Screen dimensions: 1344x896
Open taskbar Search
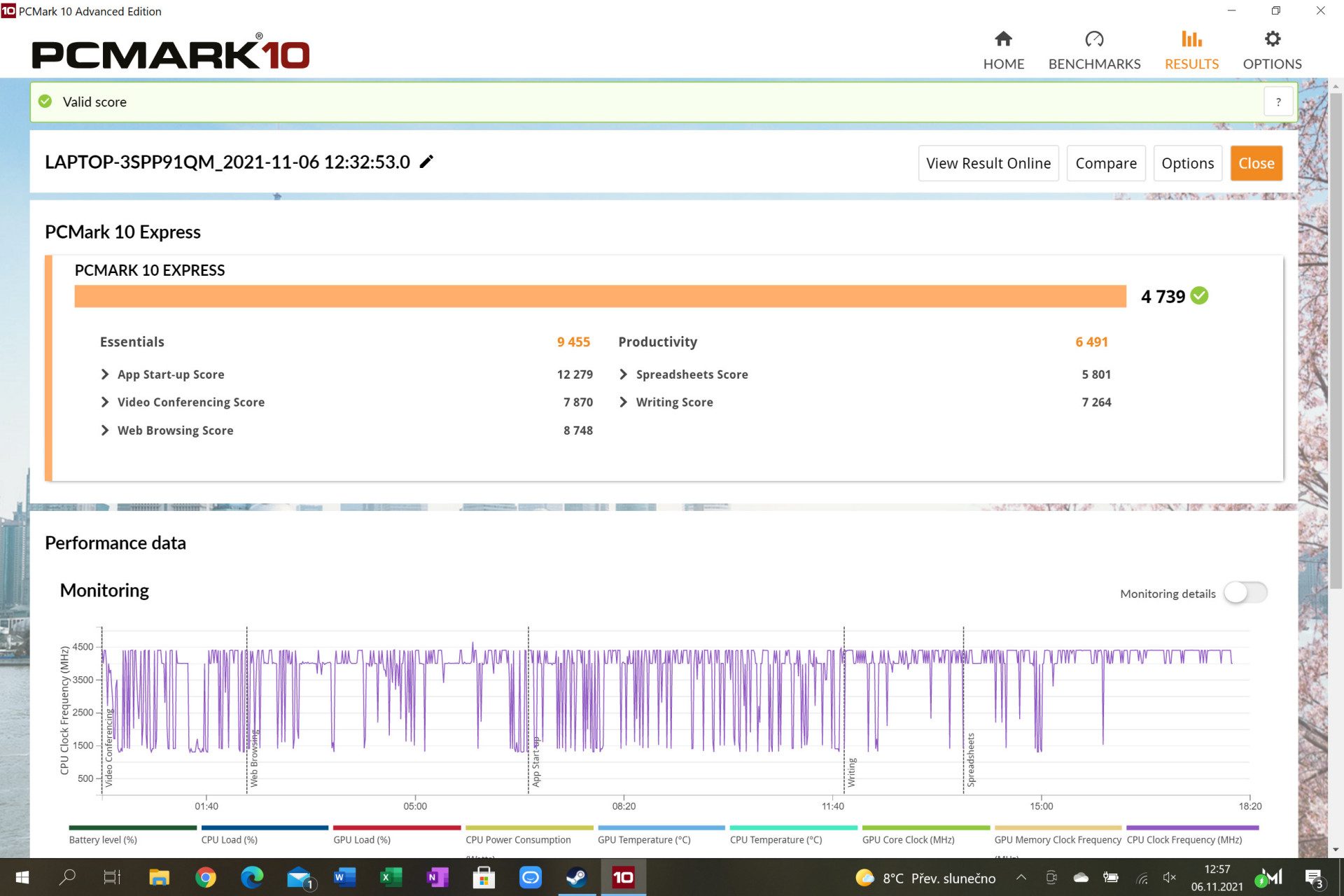coord(67,877)
